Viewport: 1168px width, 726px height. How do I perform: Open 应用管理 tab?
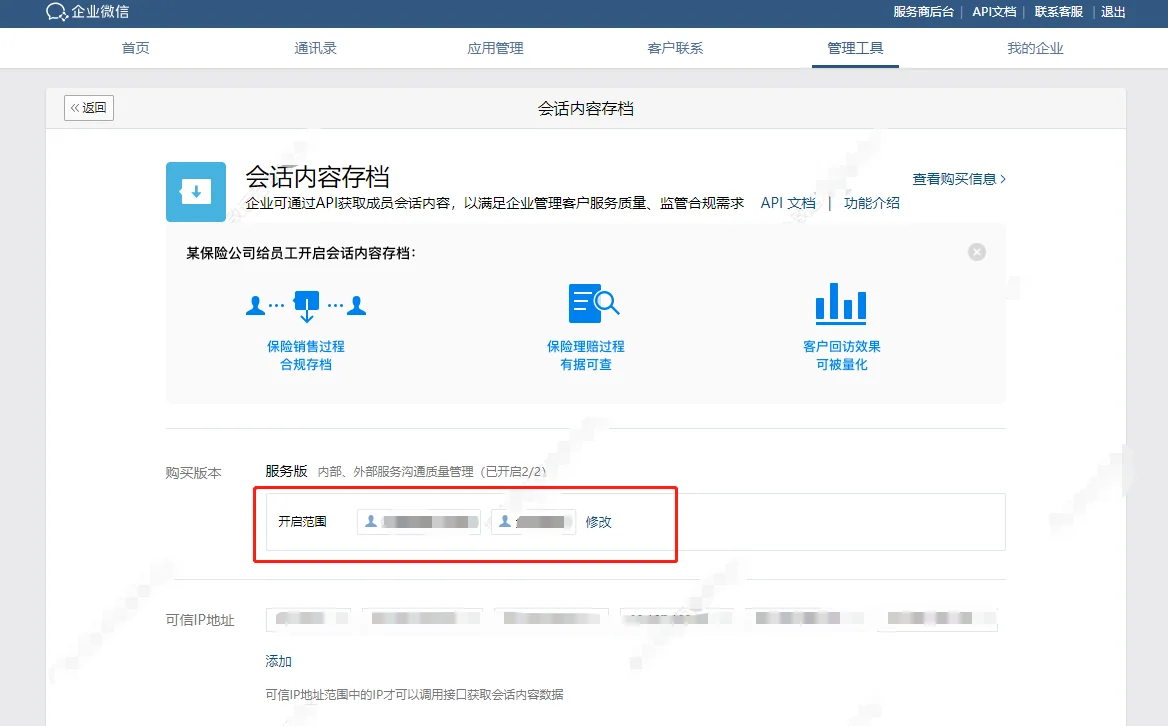tap(495, 48)
